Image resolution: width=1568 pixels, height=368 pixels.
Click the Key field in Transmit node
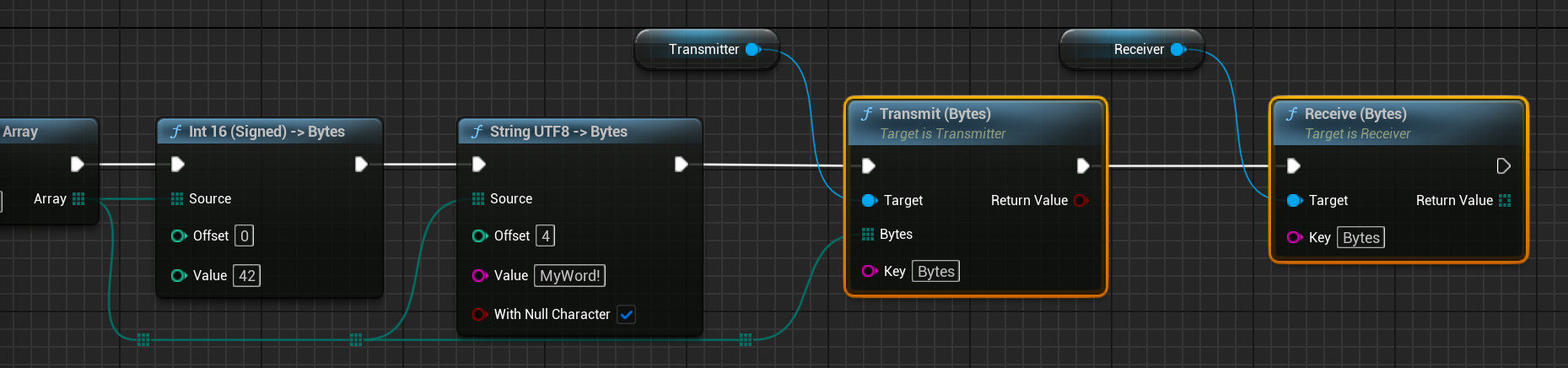[x=935, y=272]
